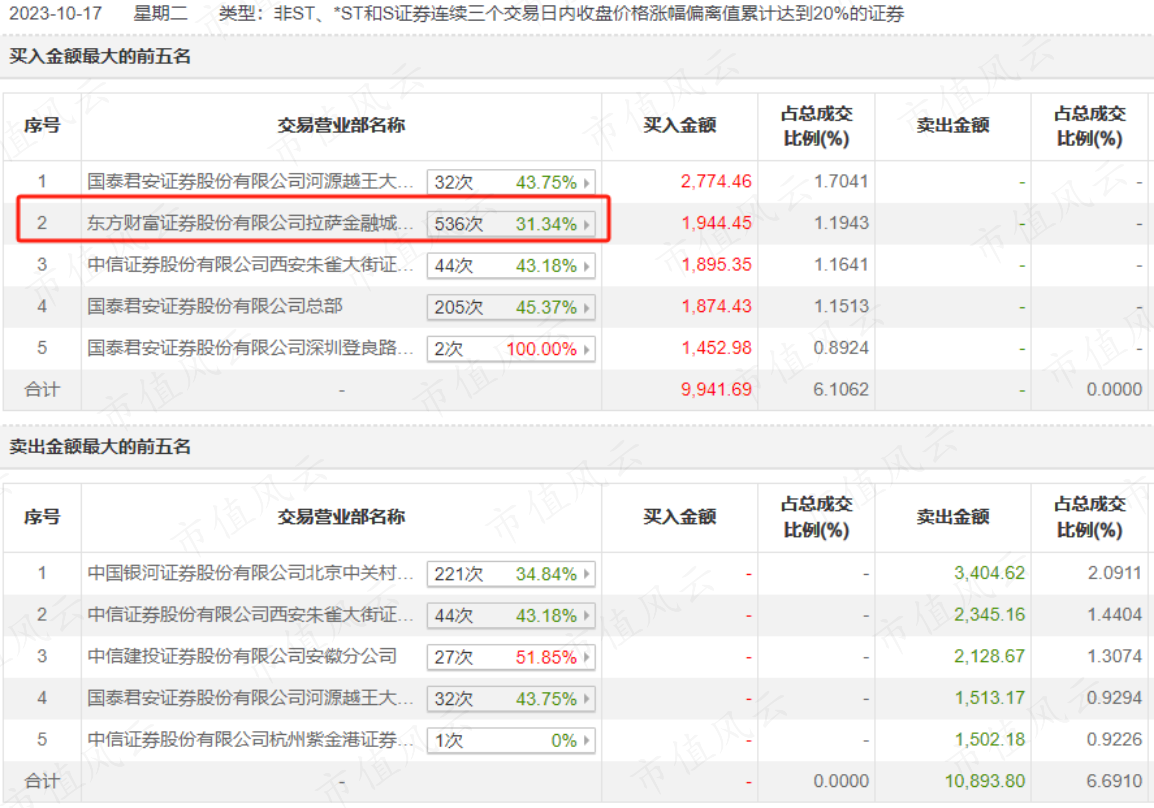Expand the 27次 51.85% stats box
Screen dimensions: 1154x808
click(511, 657)
